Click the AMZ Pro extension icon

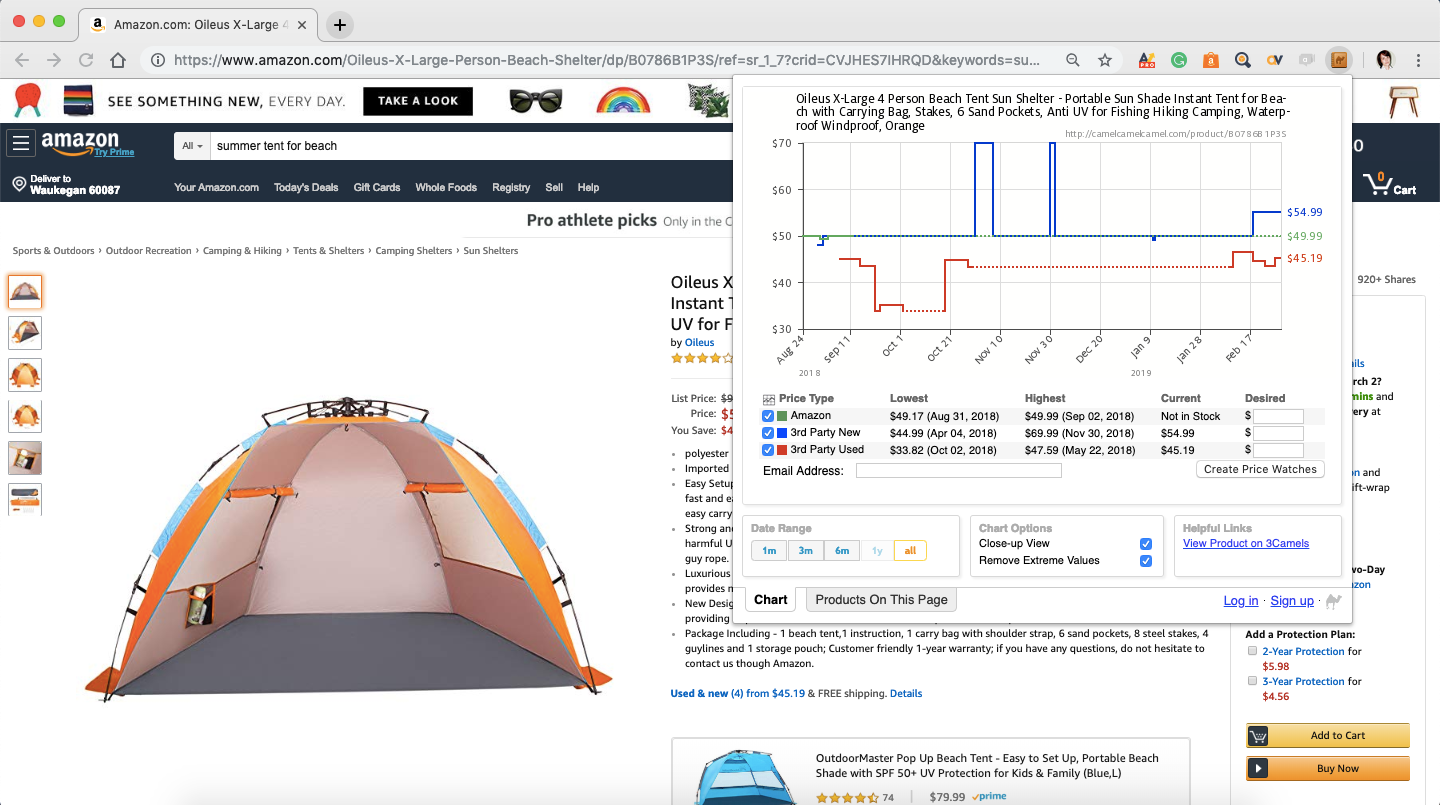(1147, 60)
